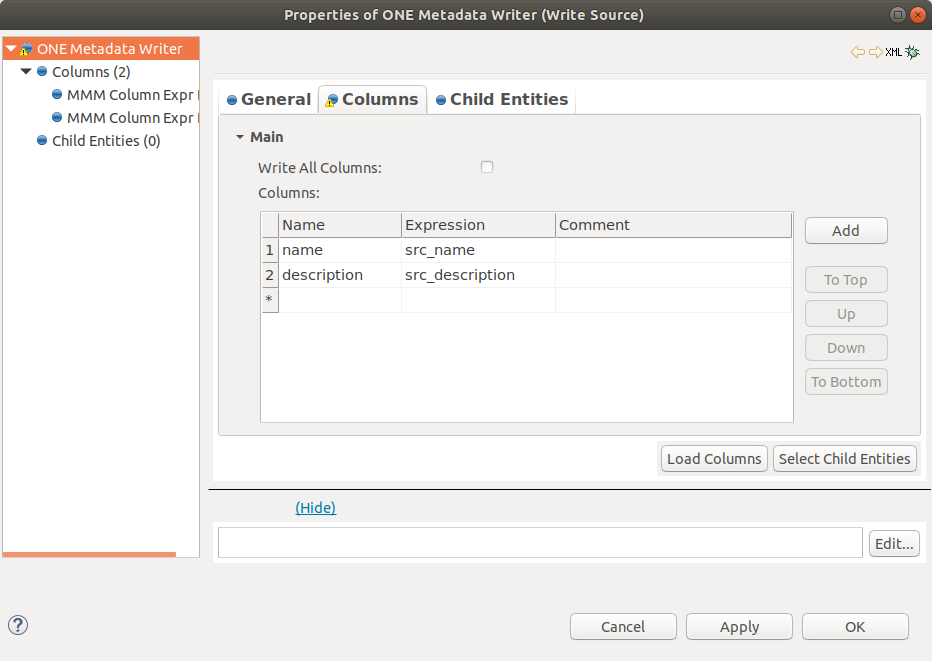The image size is (932, 661).
Task: Click the green bug debug icon
Action: pyautogui.click(x=912, y=52)
